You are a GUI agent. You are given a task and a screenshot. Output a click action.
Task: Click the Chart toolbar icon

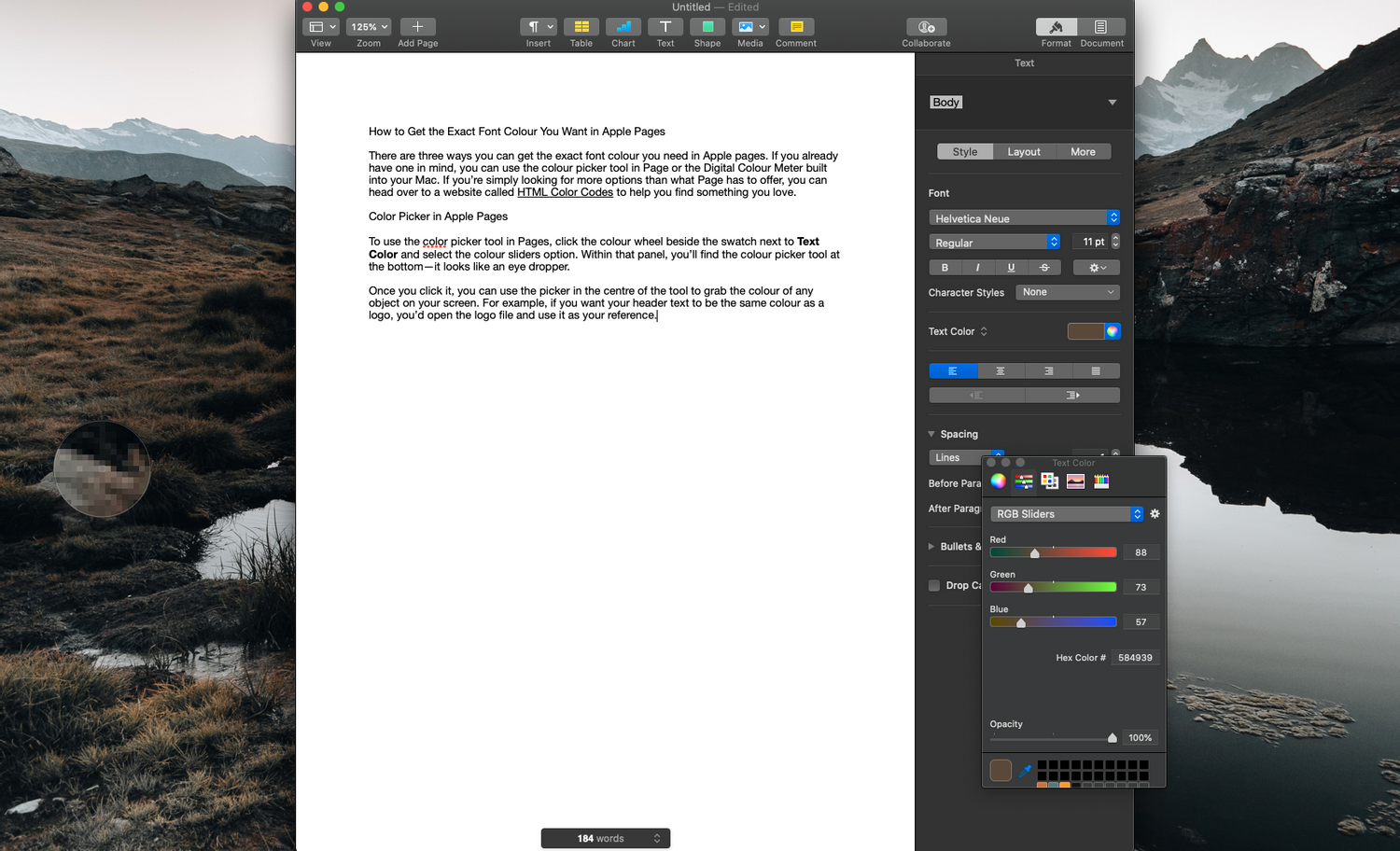[623, 27]
